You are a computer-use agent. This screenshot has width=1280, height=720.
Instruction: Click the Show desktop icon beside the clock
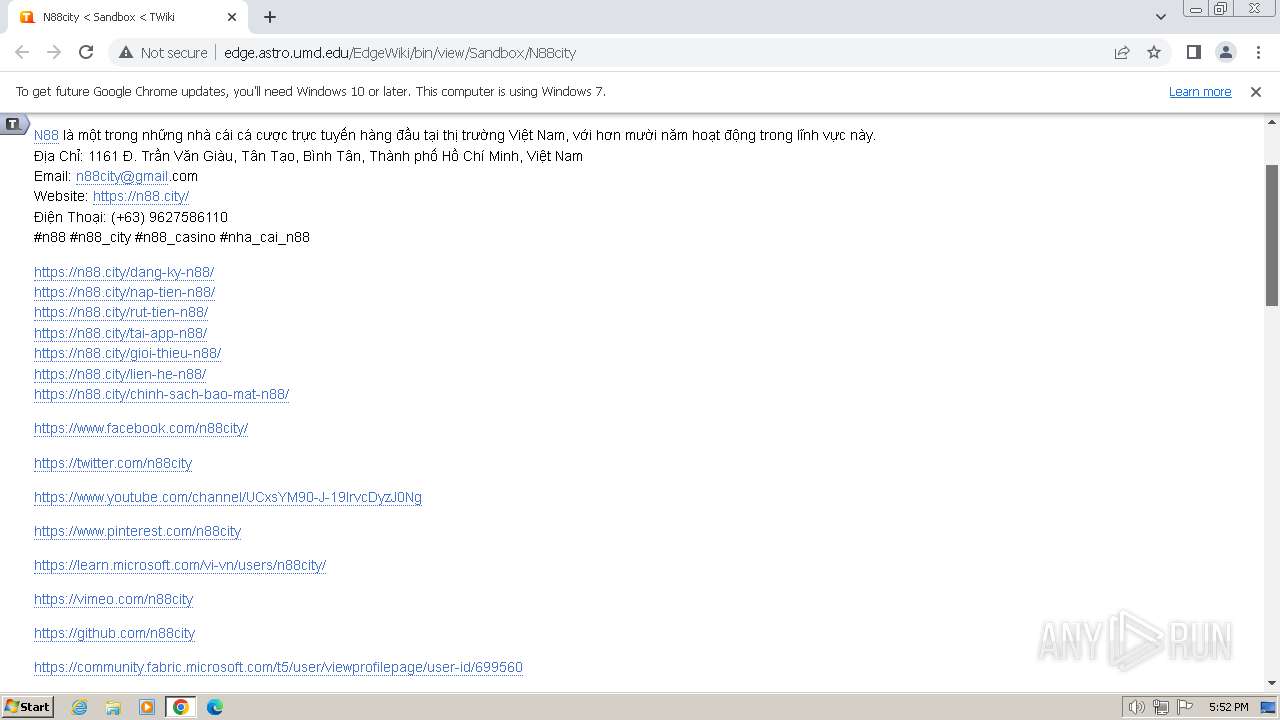coord(1269,707)
